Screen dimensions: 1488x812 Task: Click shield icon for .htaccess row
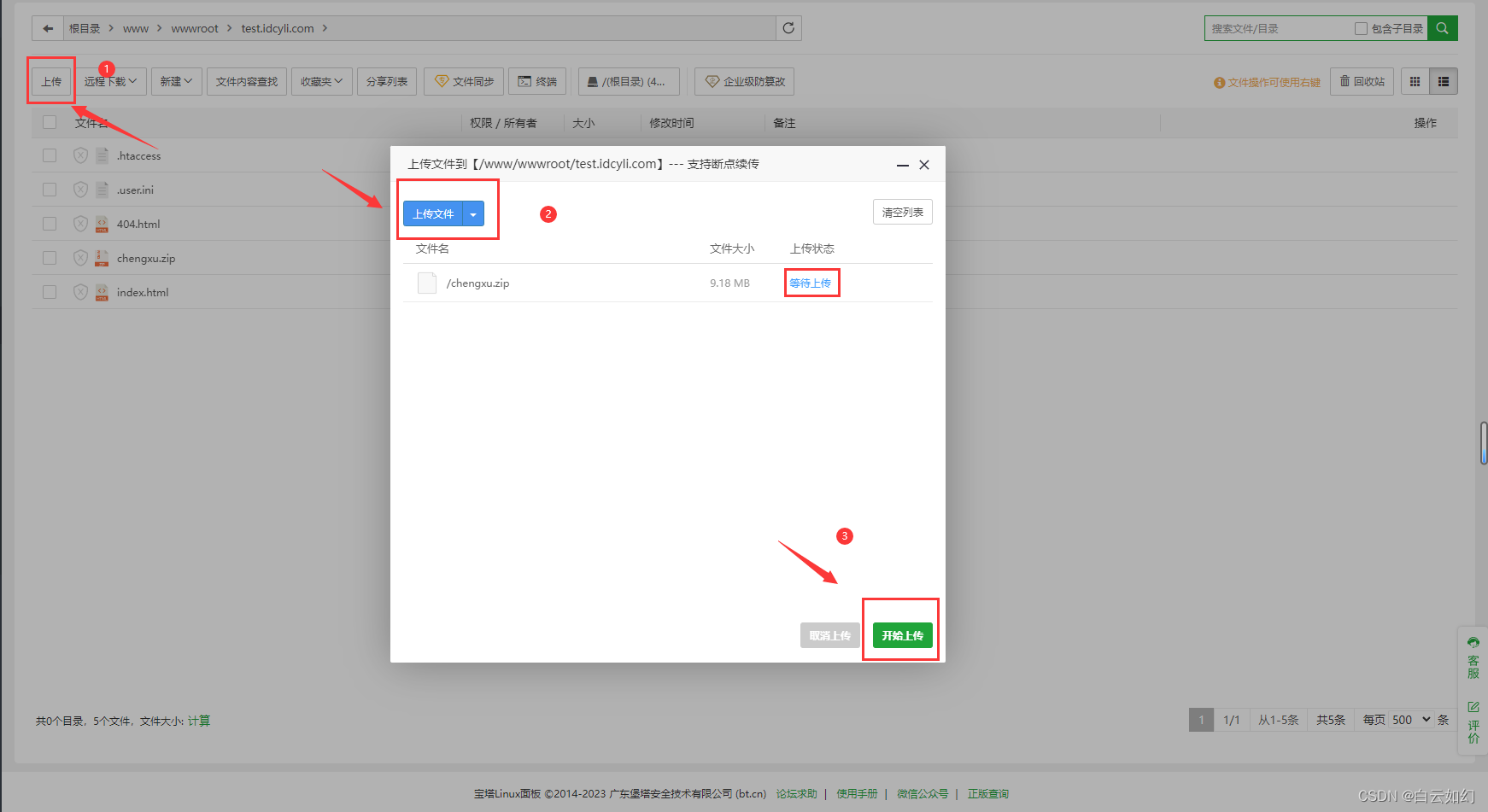point(80,155)
